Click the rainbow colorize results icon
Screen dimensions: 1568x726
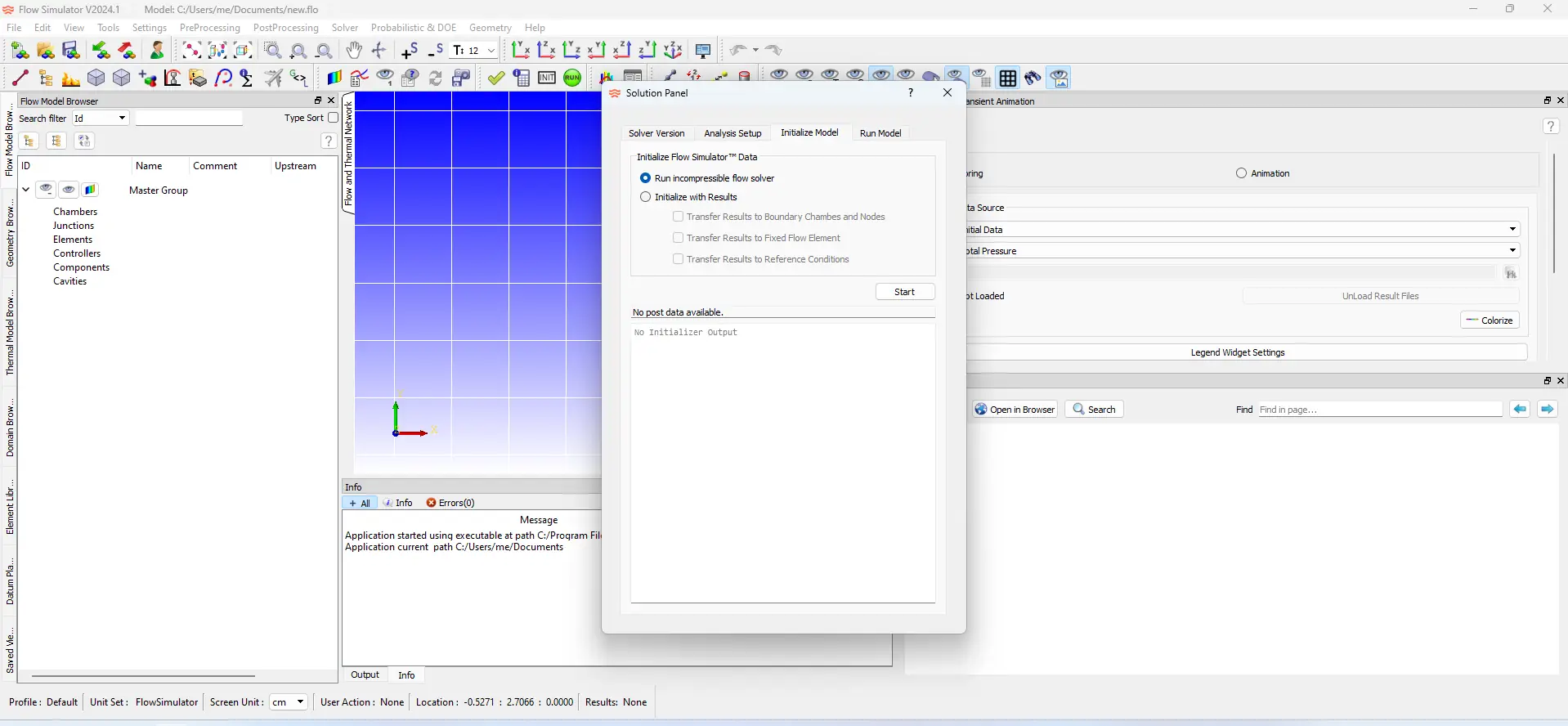click(334, 78)
